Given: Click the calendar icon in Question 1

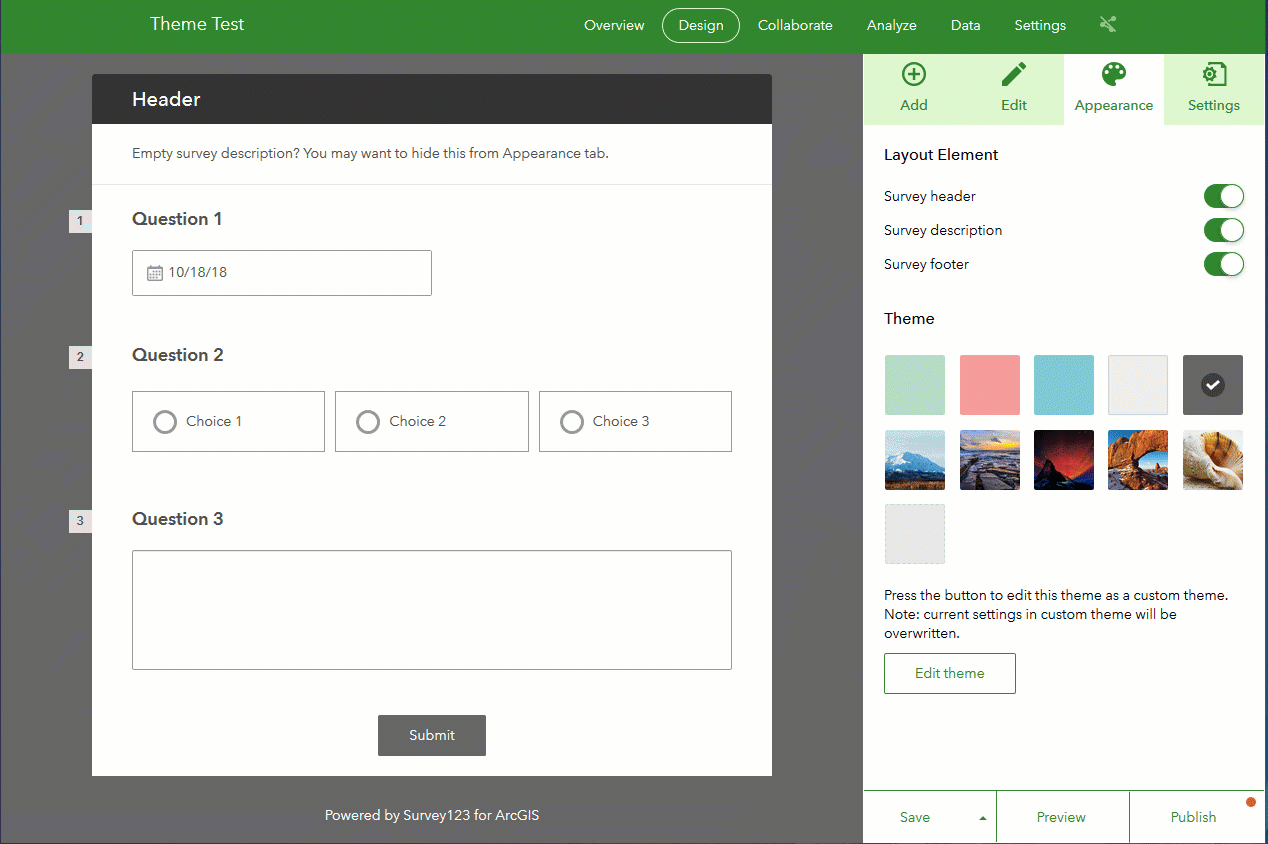Looking at the screenshot, I should click(155, 273).
